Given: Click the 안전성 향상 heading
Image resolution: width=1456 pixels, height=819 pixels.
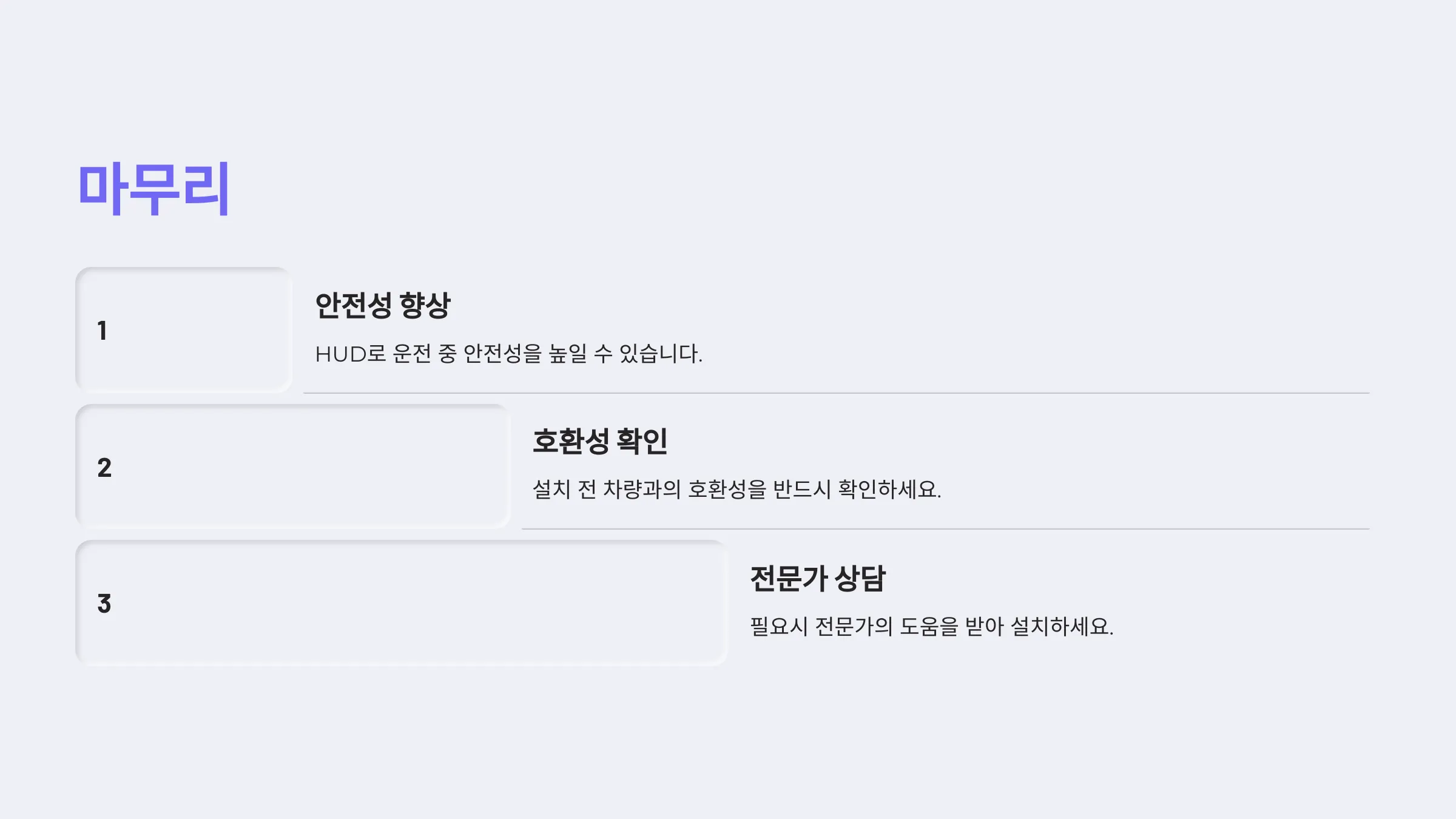Looking at the screenshot, I should pos(383,305).
